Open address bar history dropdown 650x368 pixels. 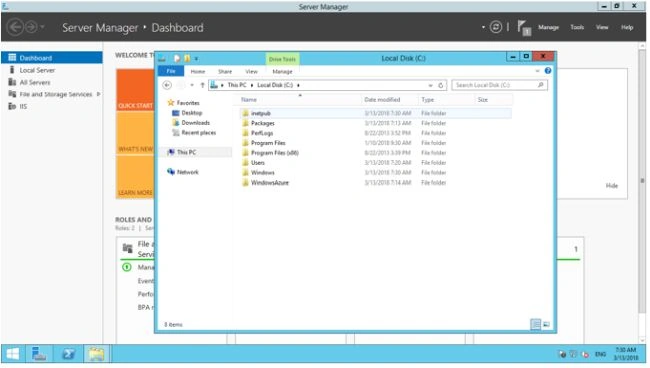click(x=430, y=85)
